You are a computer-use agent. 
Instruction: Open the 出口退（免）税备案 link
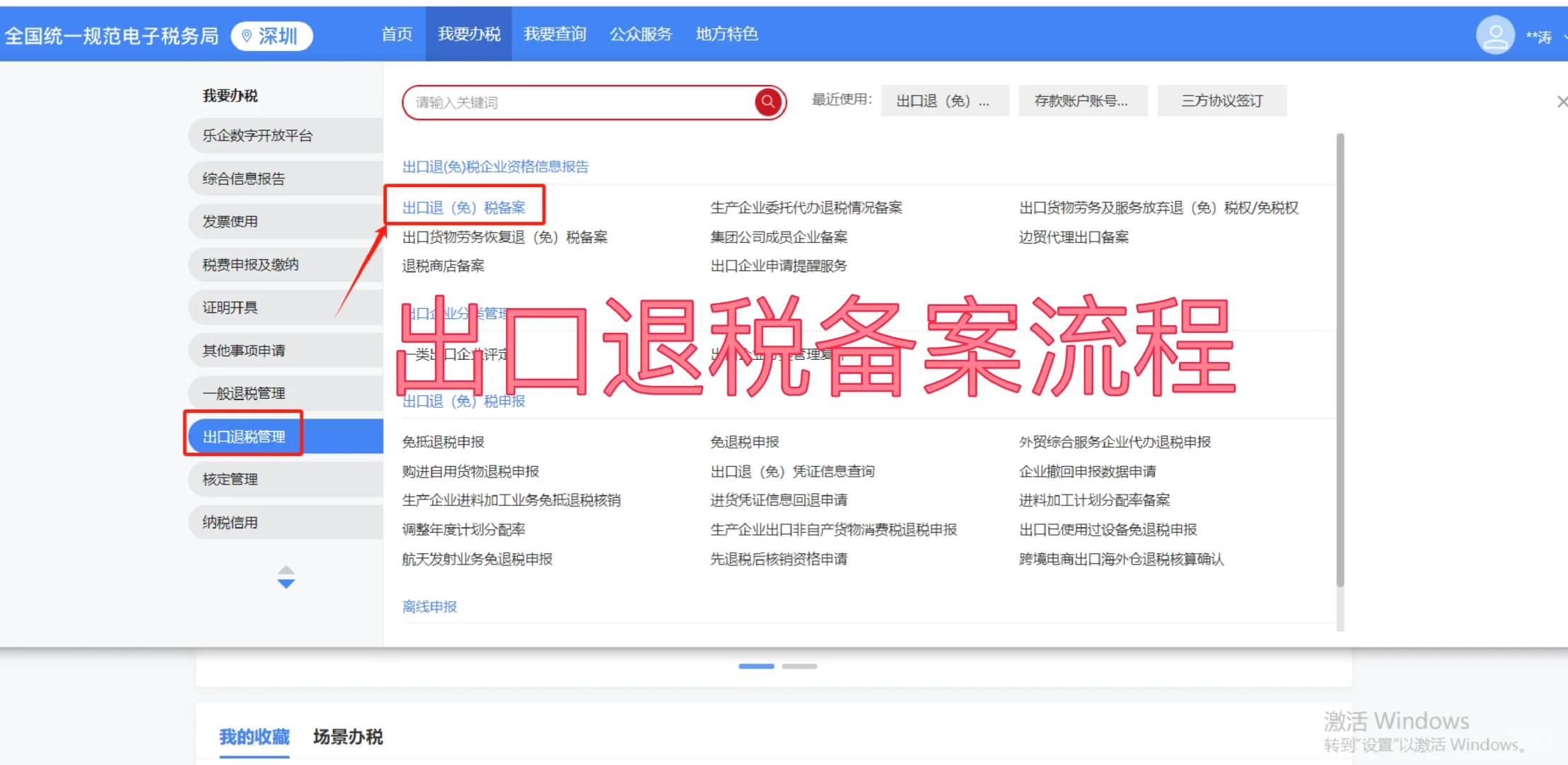pos(464,207)
